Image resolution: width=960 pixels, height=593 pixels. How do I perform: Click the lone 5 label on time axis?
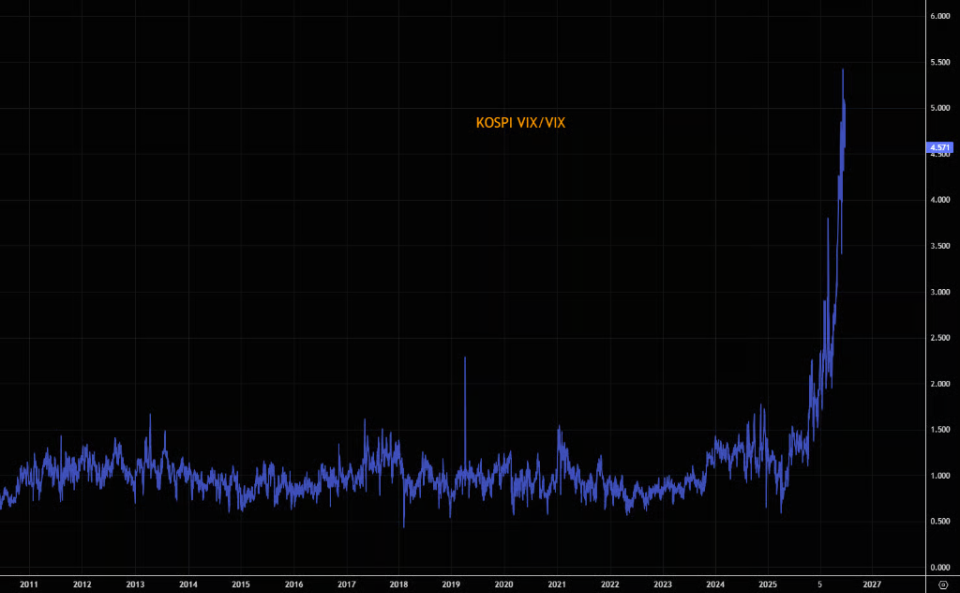click(x=820, y=584)
